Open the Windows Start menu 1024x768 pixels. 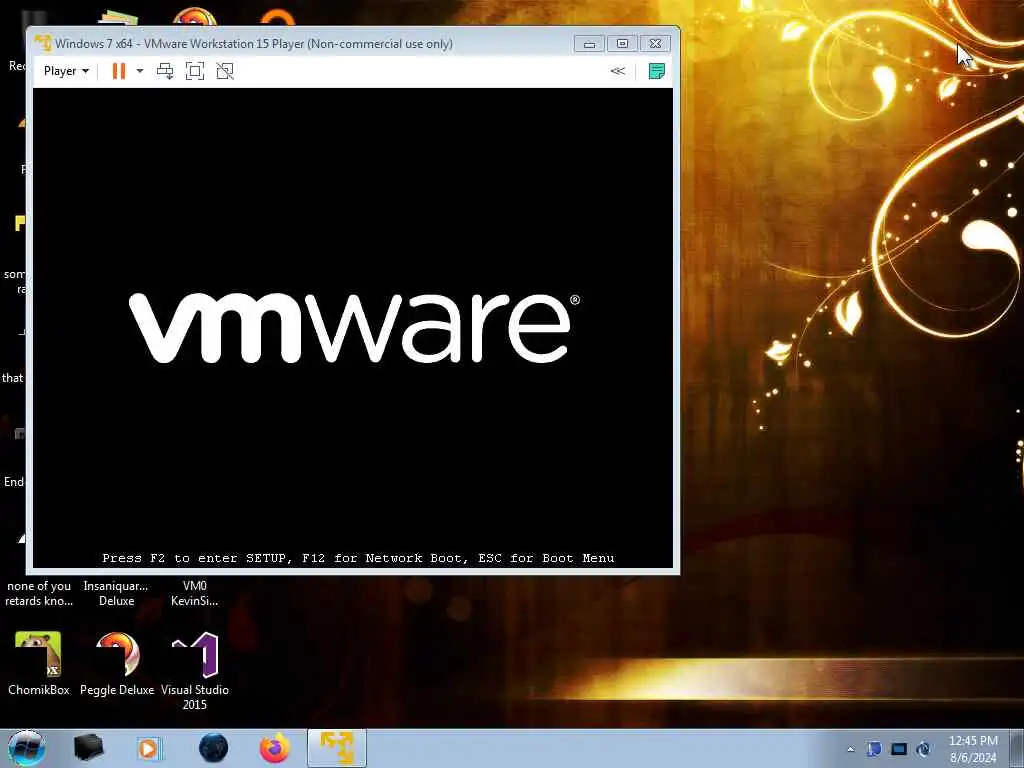tap(26, 748)
